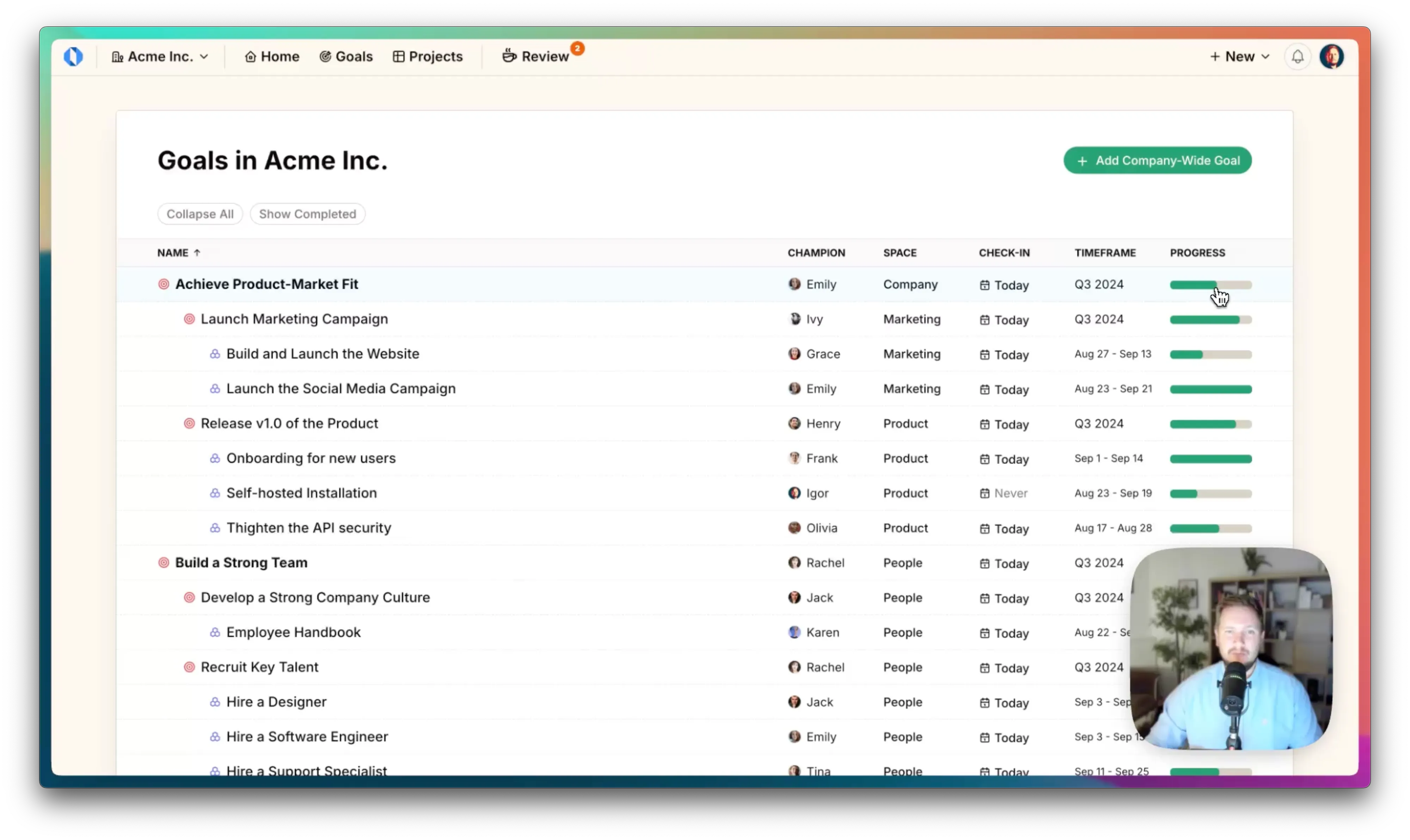Click calendar check-in icon in Self-hosted Installation row
Viewport: 1410px width, 840px height.
(985, 494)
